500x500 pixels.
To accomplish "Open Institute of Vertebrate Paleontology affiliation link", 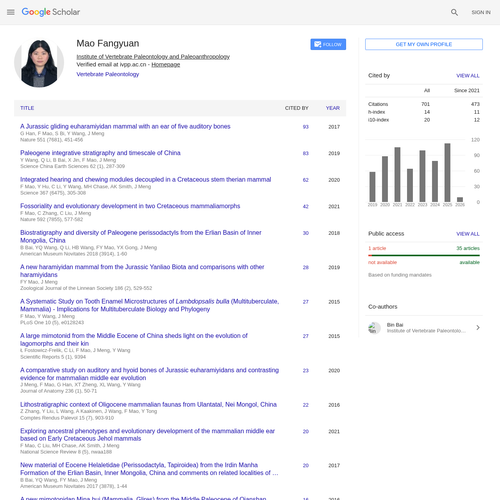I will [x=153, y=57].
